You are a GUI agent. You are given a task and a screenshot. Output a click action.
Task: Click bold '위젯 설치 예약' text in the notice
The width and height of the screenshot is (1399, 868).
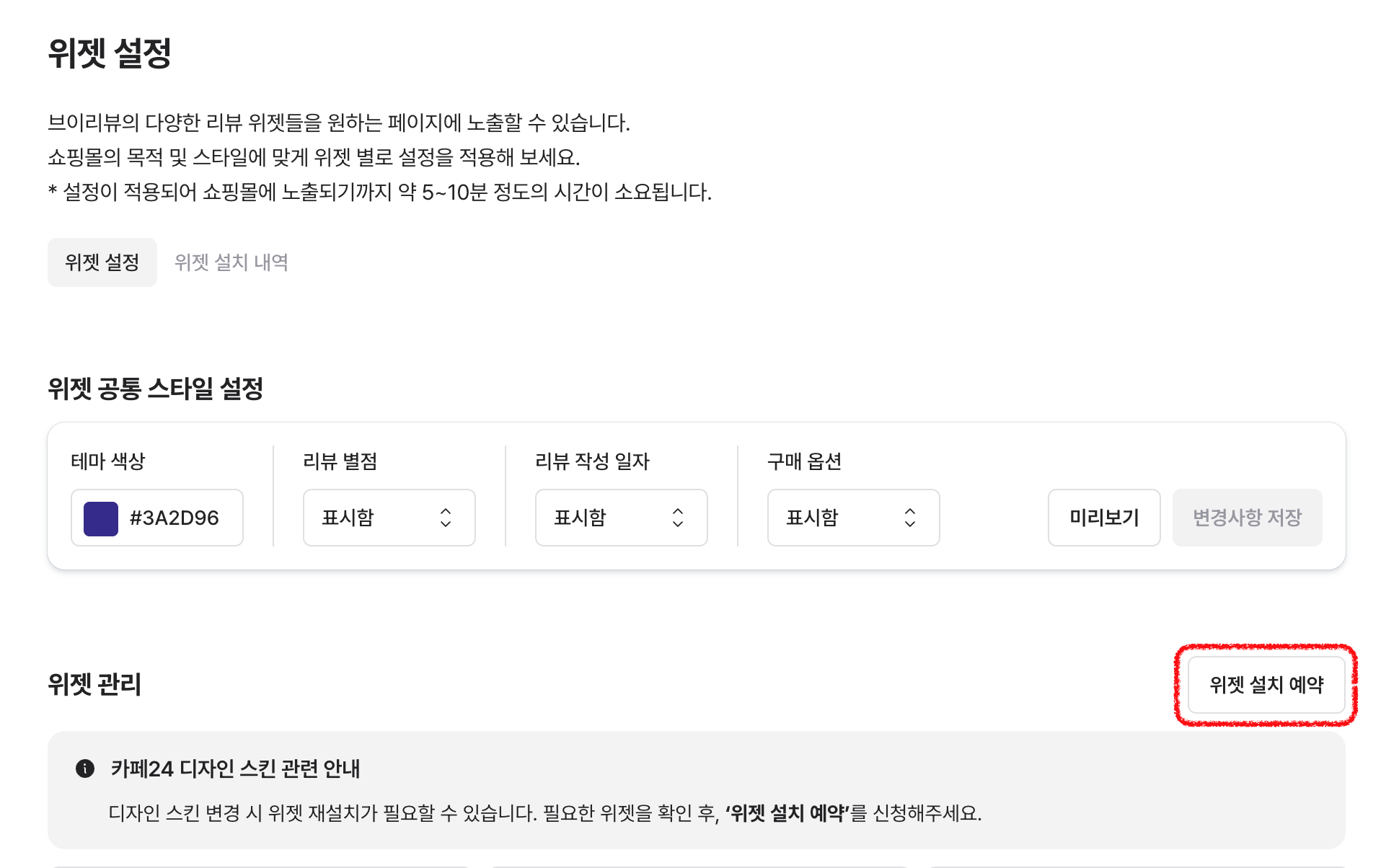coord(787,813)
